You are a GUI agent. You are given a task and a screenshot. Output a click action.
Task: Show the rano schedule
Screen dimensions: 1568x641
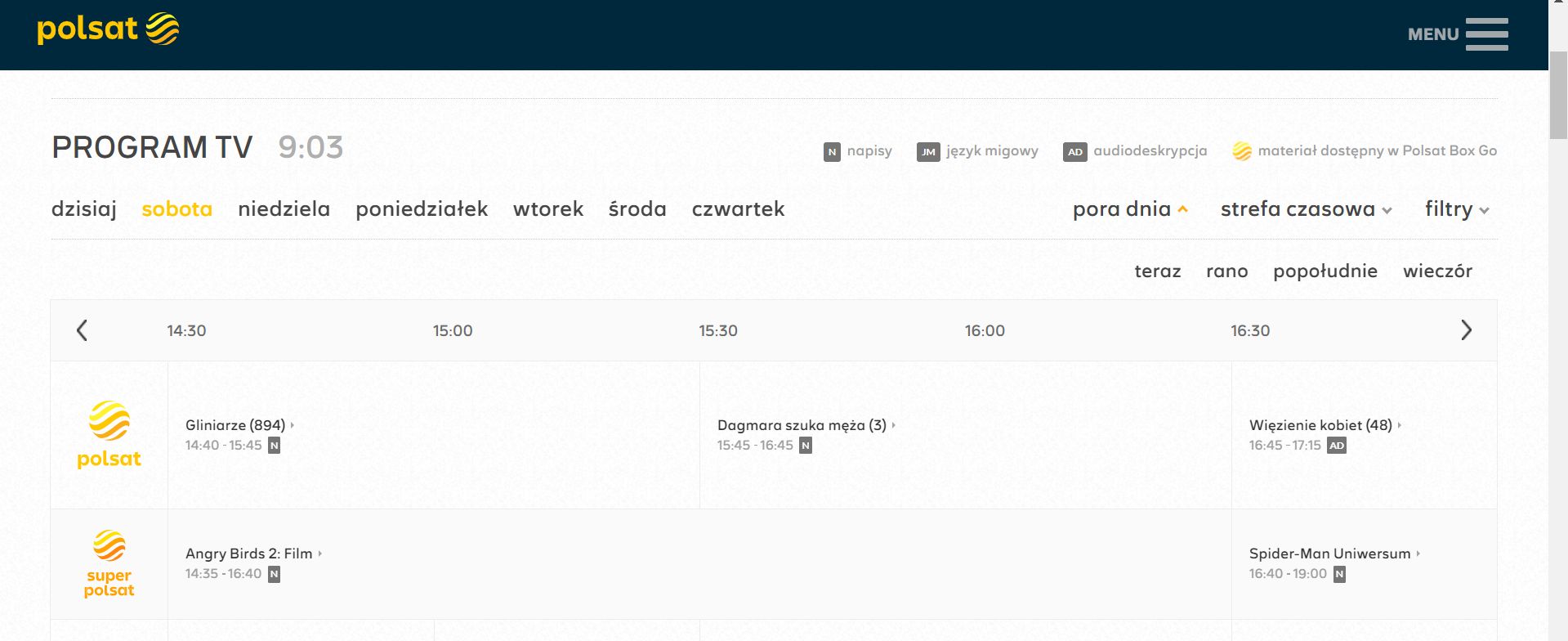1227,271
